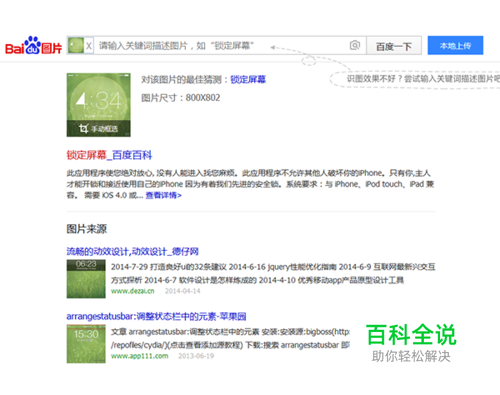Screen dimensions: 500x395
Task: Click the 查看详情> link
Action: [164, 195]
